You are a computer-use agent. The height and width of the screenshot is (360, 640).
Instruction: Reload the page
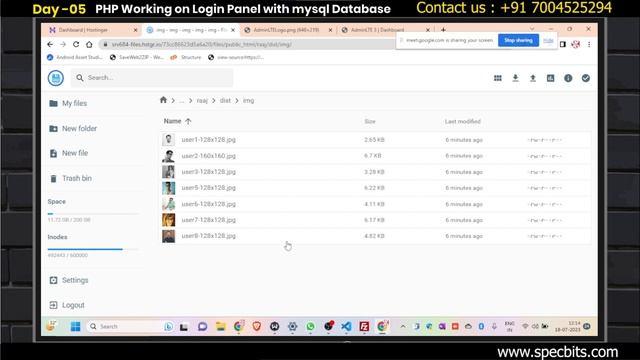click(76, 44)
